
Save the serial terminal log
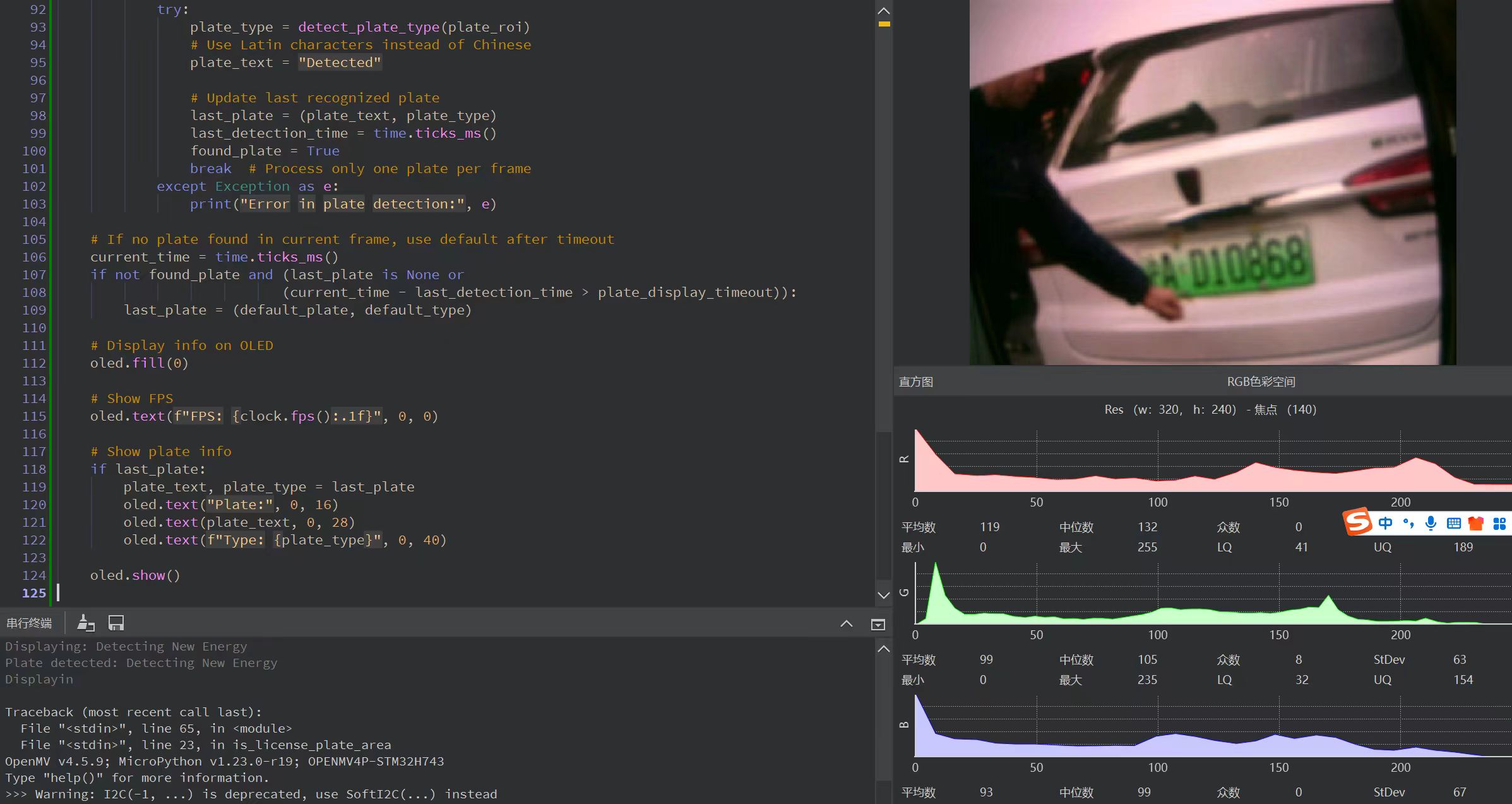pos(116,623)
